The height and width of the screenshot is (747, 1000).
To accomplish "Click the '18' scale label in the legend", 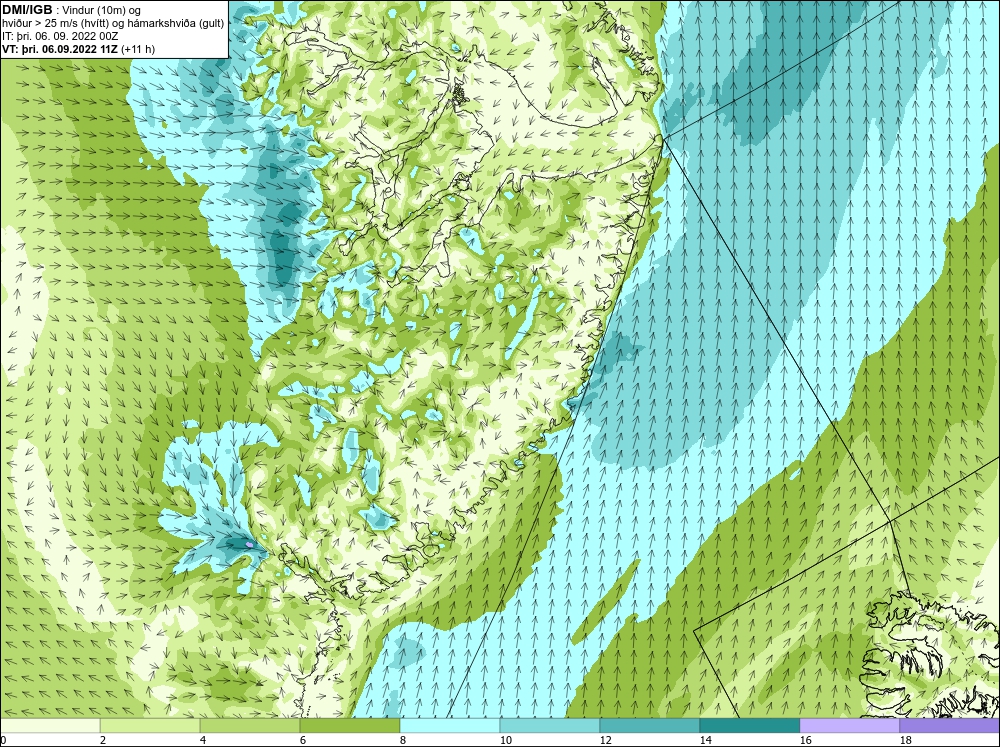I will [x=905, y=740].
